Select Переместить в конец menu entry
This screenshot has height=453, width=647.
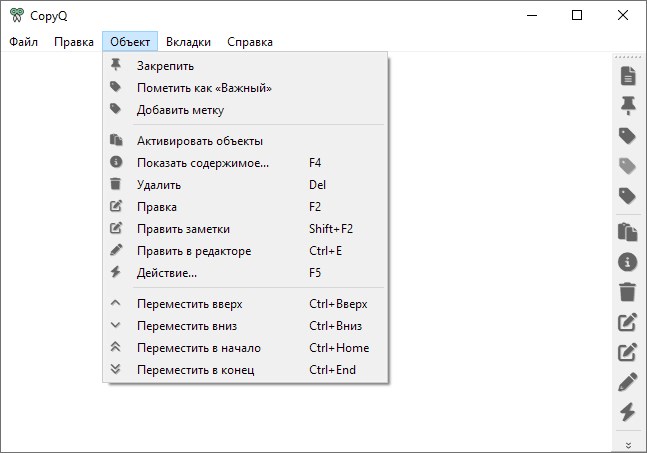(x=195, y=370)
